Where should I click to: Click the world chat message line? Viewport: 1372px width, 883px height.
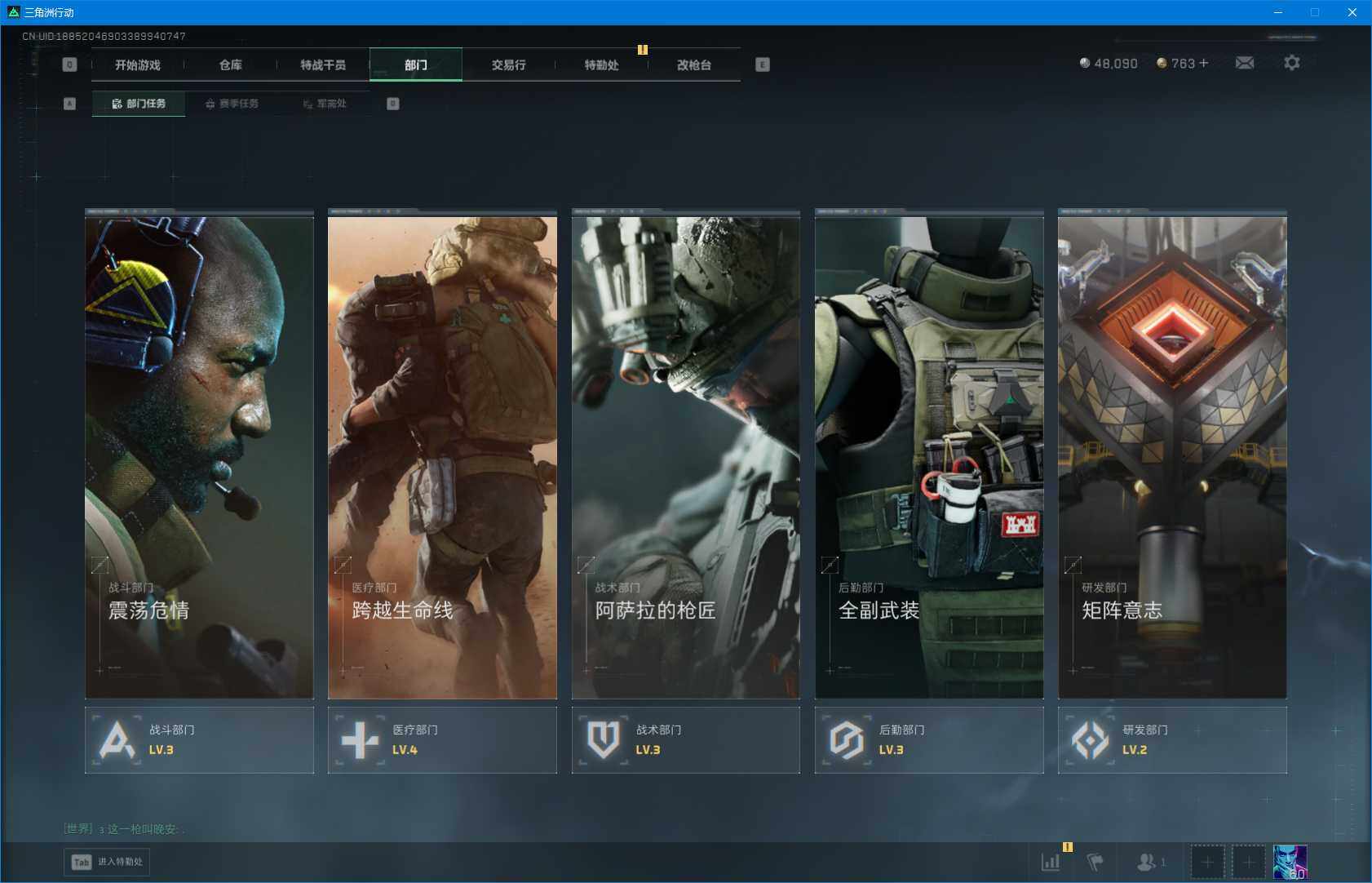[x=124, y=829]
